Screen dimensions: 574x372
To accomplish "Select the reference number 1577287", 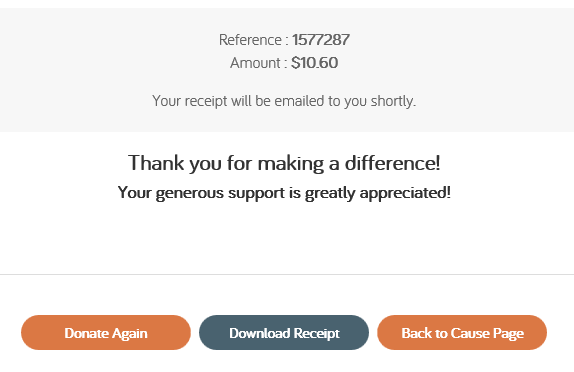I will [321, 40].
